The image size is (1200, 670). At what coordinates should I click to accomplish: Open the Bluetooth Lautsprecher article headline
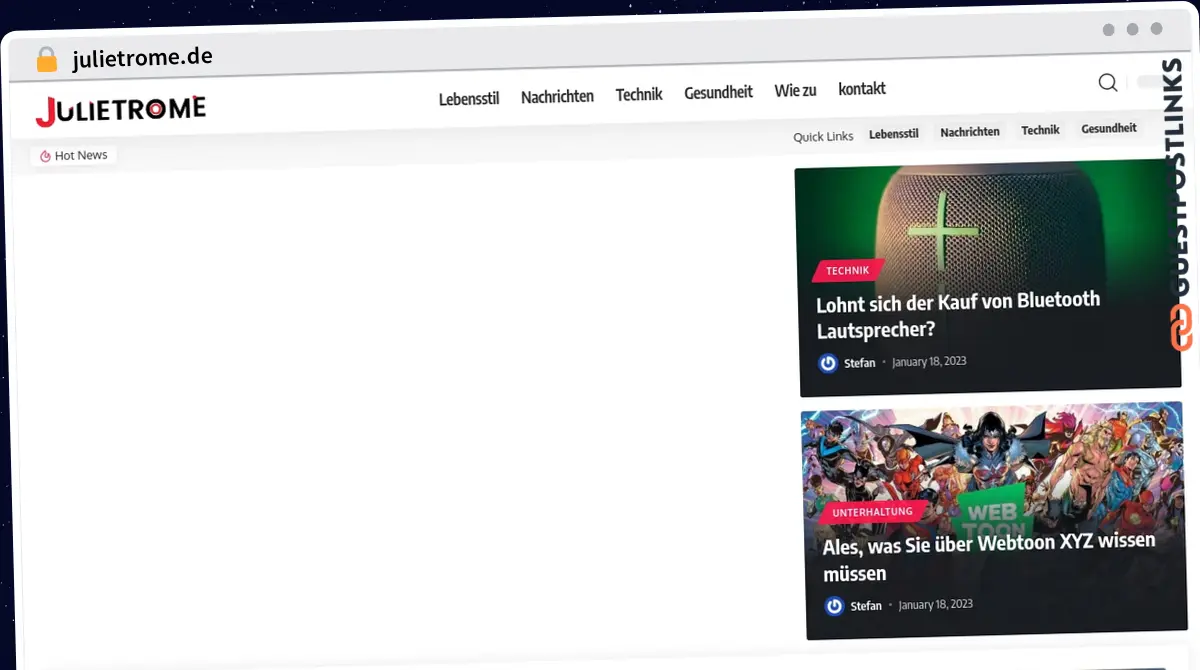(x=957, y=314)
